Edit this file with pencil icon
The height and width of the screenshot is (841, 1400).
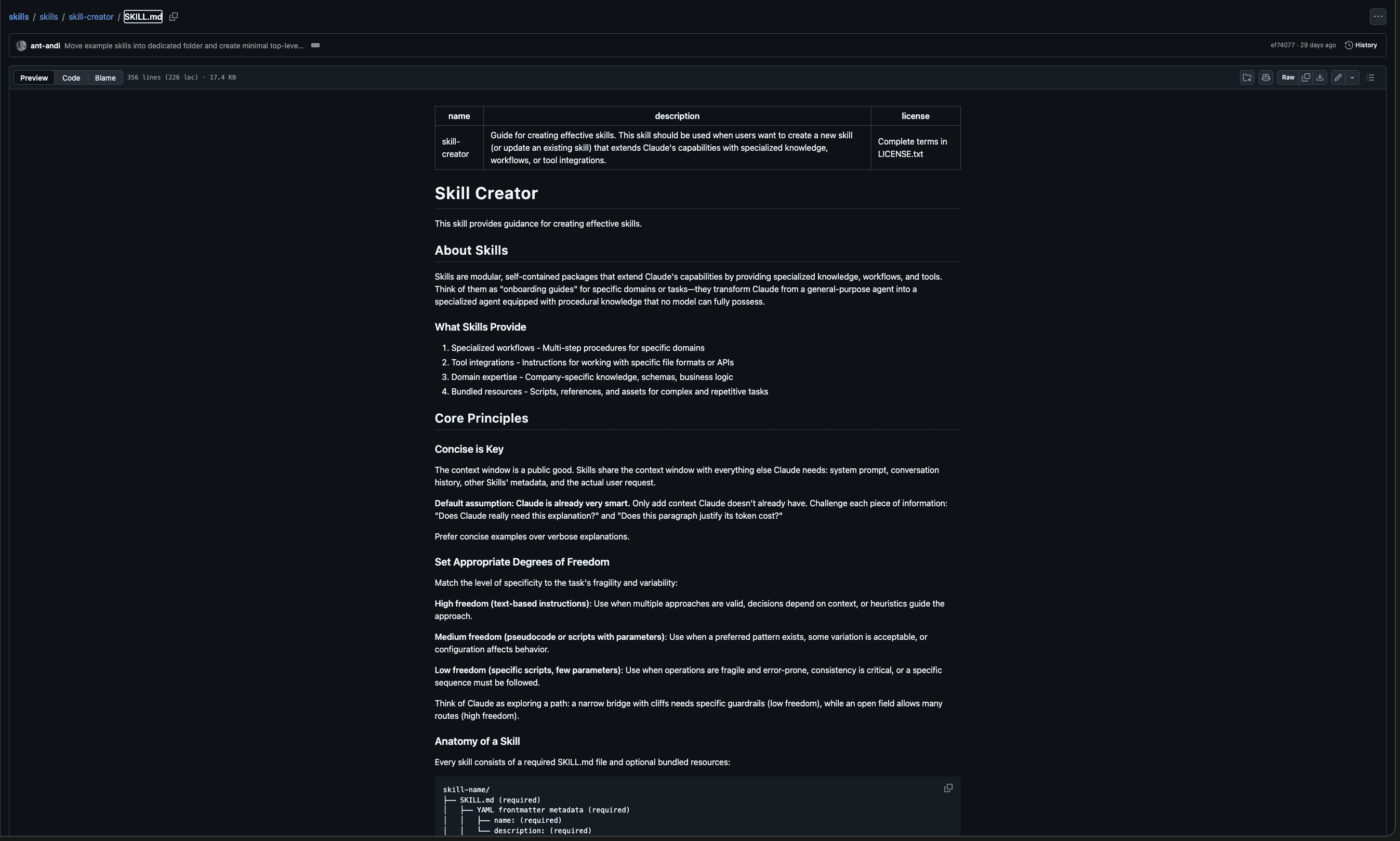pyautogui.click(x=1338, y=77)
